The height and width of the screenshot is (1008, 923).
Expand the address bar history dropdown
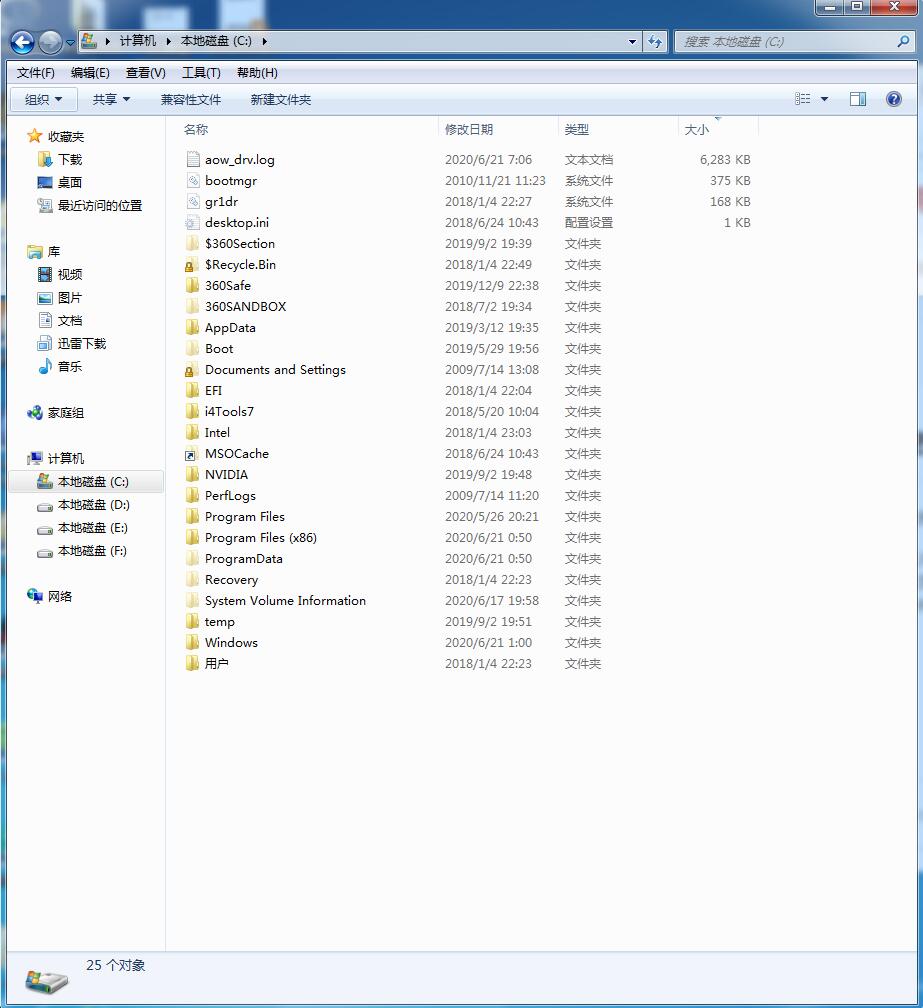pos(632,42)
